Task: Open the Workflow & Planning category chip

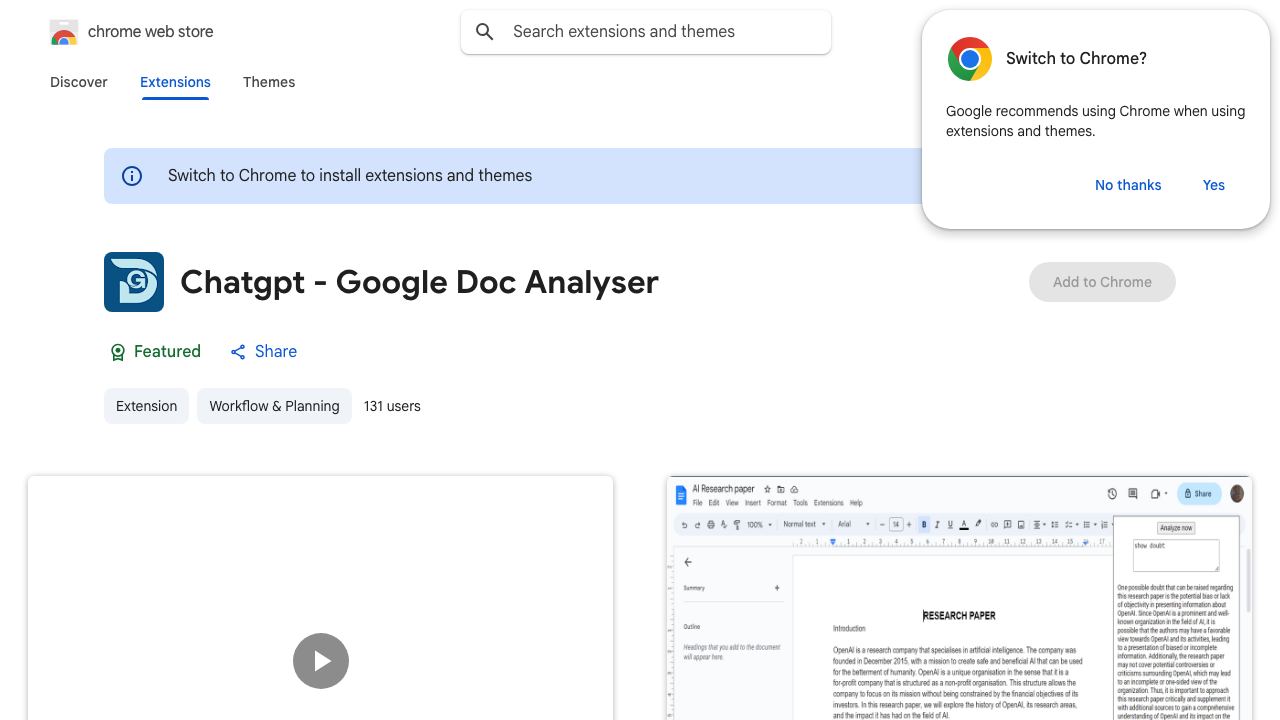Action: 274,406
